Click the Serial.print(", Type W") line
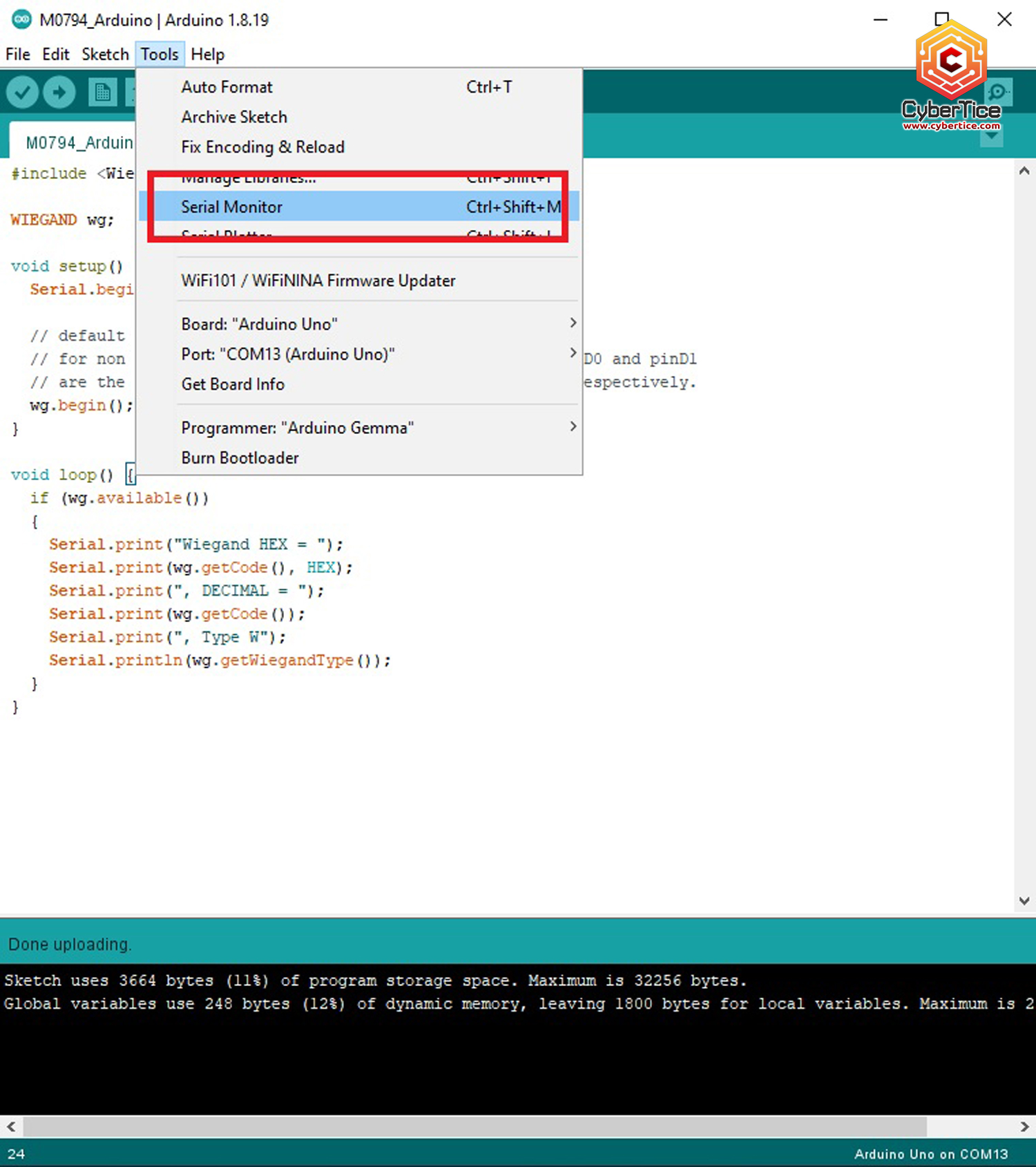 pyautogui.click(x=166, y=637)
